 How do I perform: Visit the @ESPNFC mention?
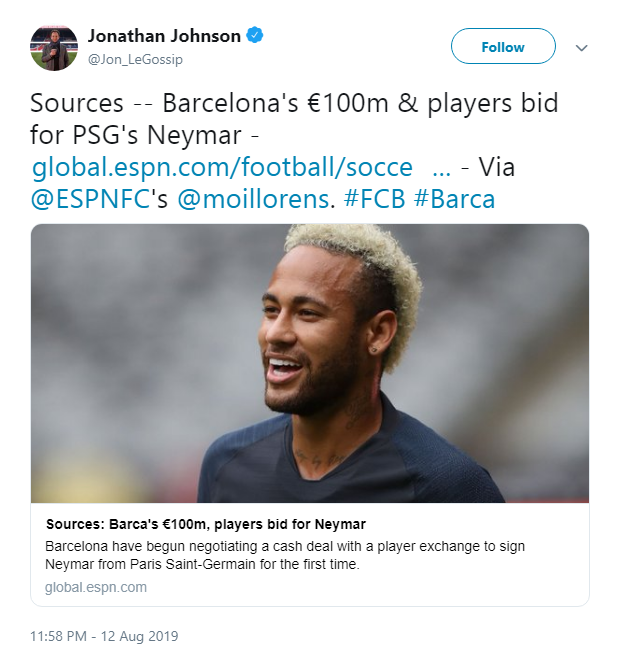89,199
